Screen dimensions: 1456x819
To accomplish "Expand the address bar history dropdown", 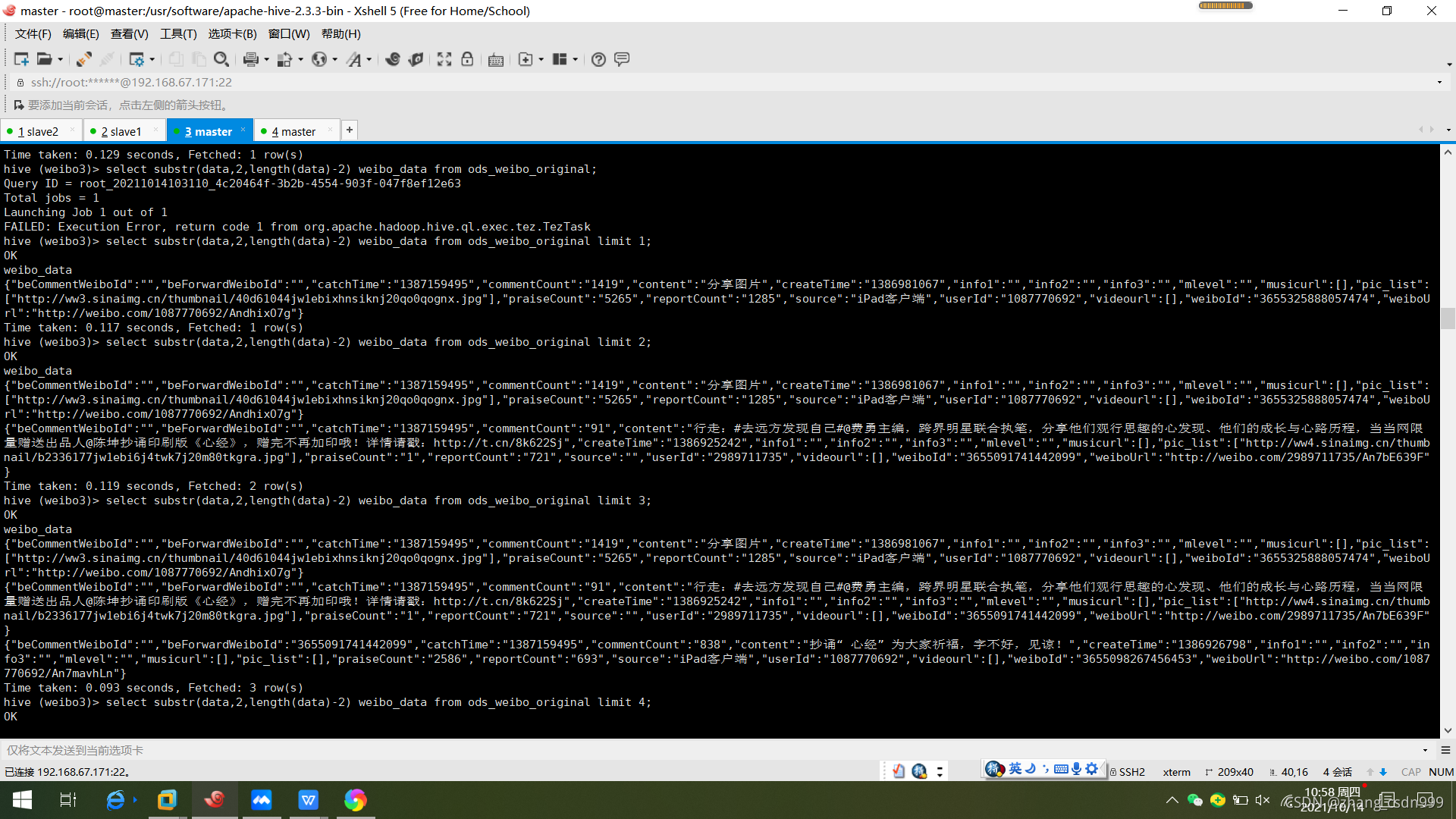I will [1439, 83].
